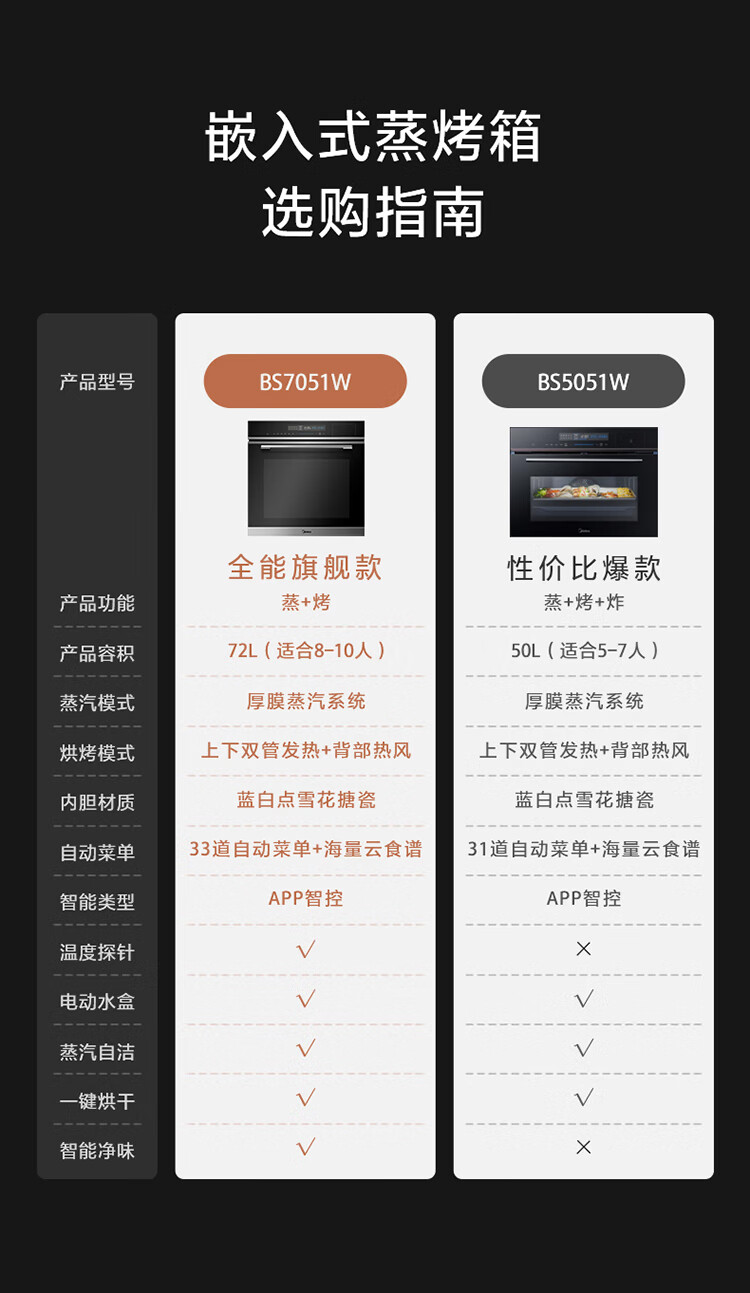Viewport: 750px width, 1293px height.
Task: Select the 温度探针 row label
Action: point(97,952)
